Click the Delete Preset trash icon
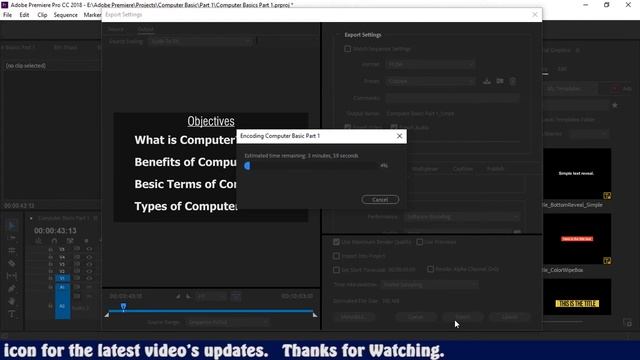 (513, 81)
